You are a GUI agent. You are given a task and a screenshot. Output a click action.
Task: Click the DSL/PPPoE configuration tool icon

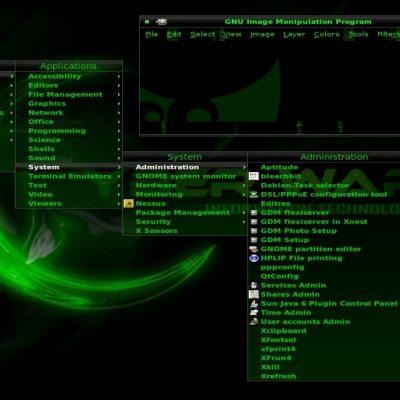click(254, 194)
